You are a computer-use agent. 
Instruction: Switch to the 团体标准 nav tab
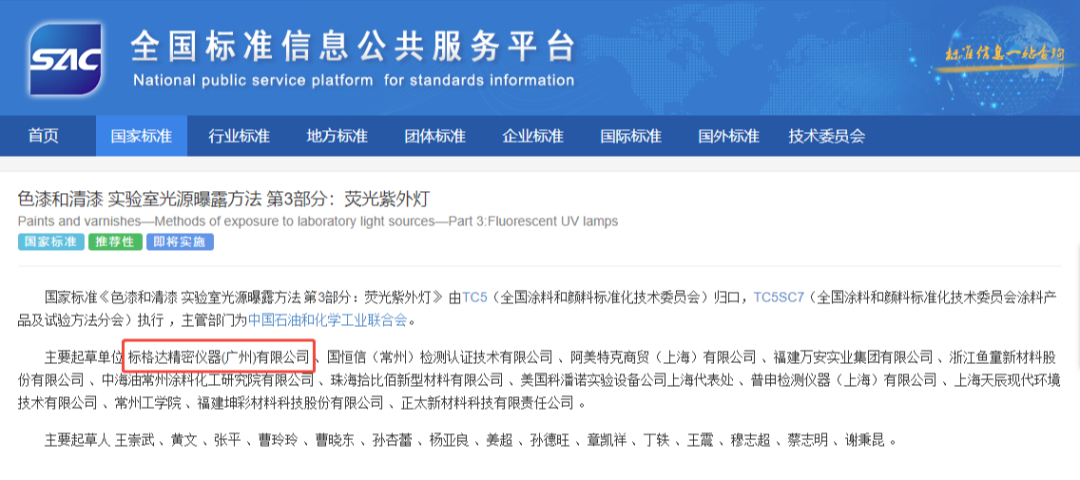(435, 136)
